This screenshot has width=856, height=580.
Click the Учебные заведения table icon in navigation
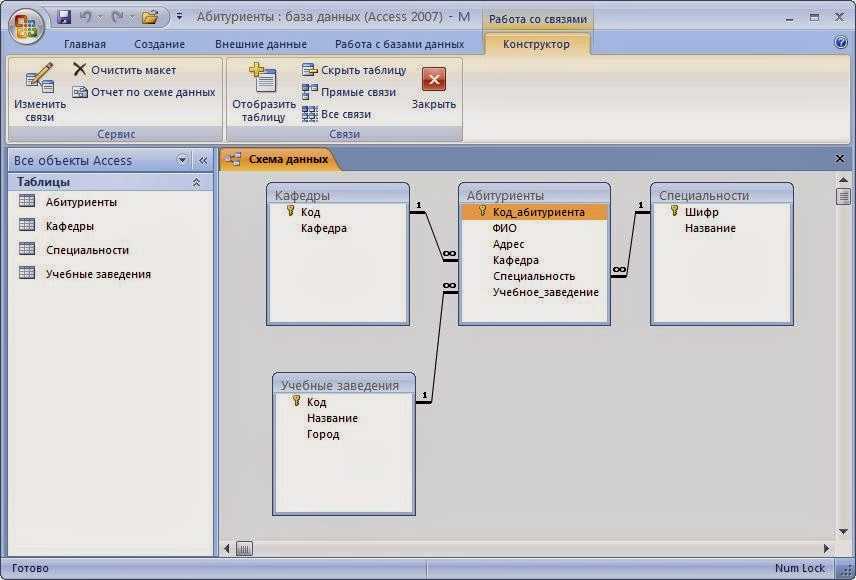[x=27, y=273]
